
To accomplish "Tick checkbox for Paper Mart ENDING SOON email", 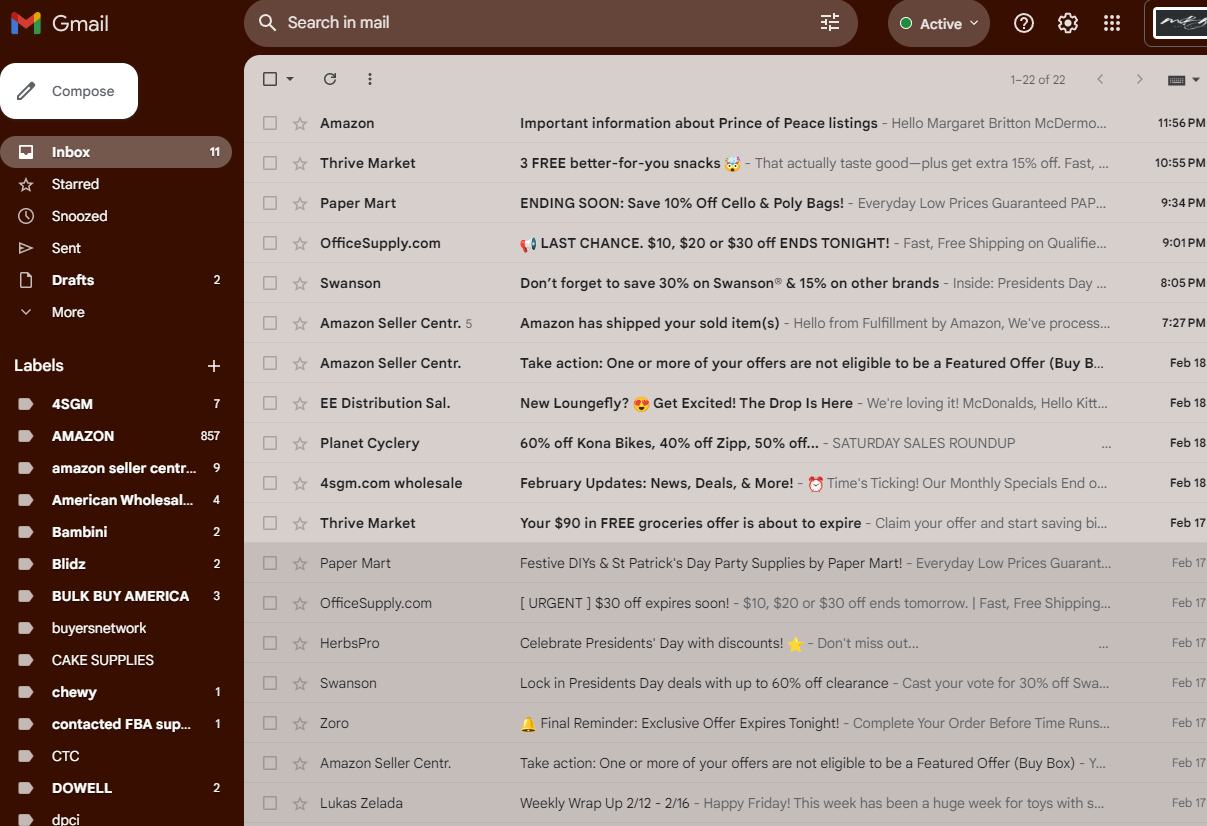I will (x=270, y=203).
